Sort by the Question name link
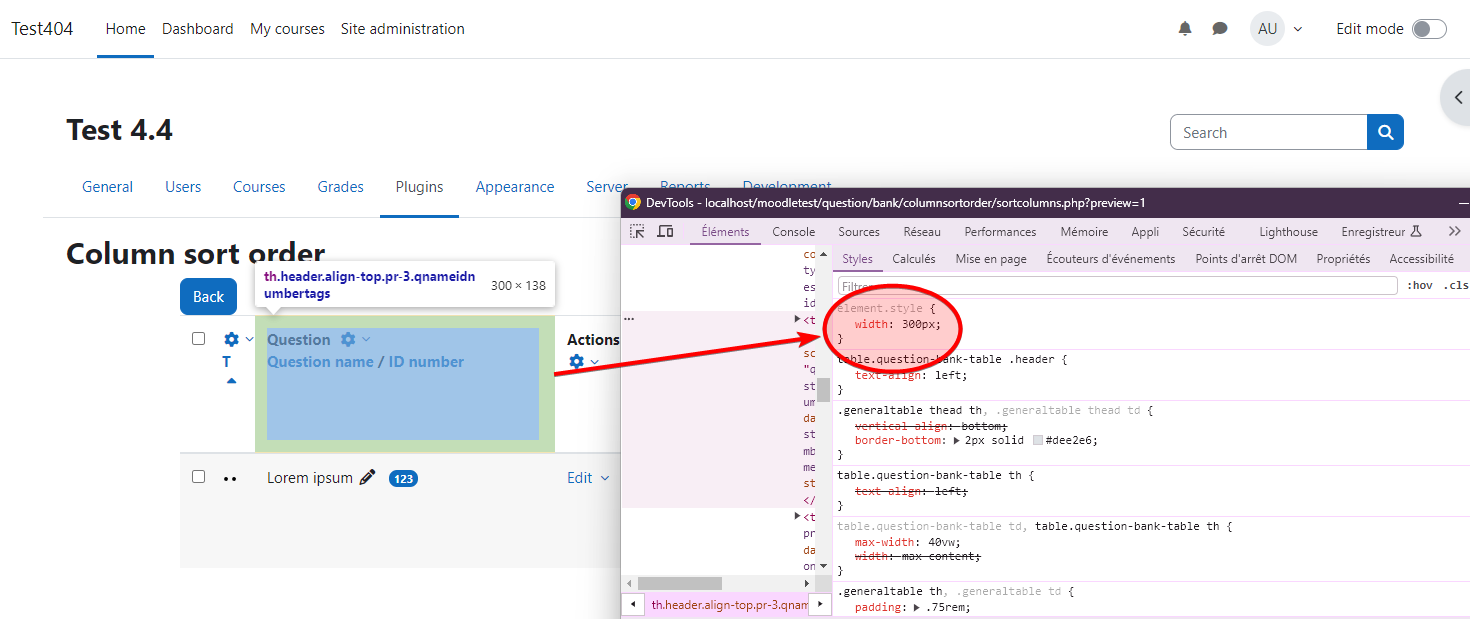This screenshot has width=1470, height=619. coord(320,362)
